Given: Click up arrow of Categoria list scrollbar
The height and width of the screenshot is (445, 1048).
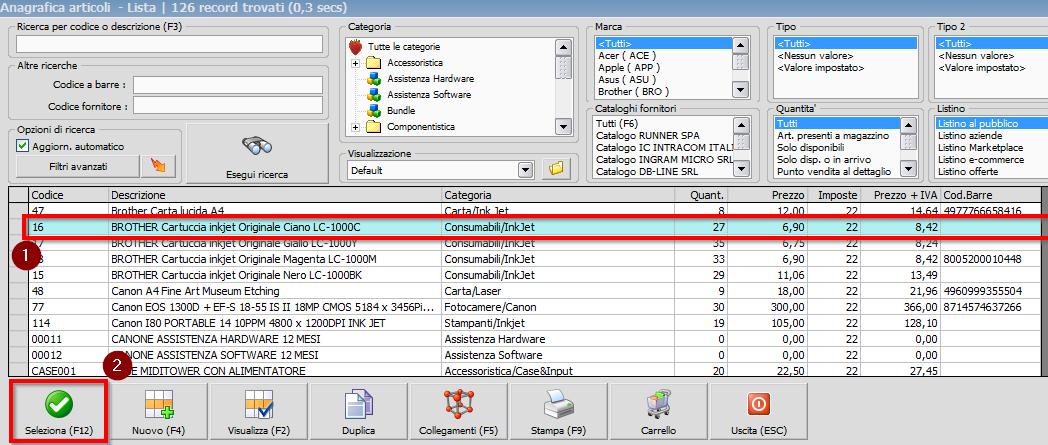Looking at the screenshot, I should pyautogui.click(x=563, y=47).
